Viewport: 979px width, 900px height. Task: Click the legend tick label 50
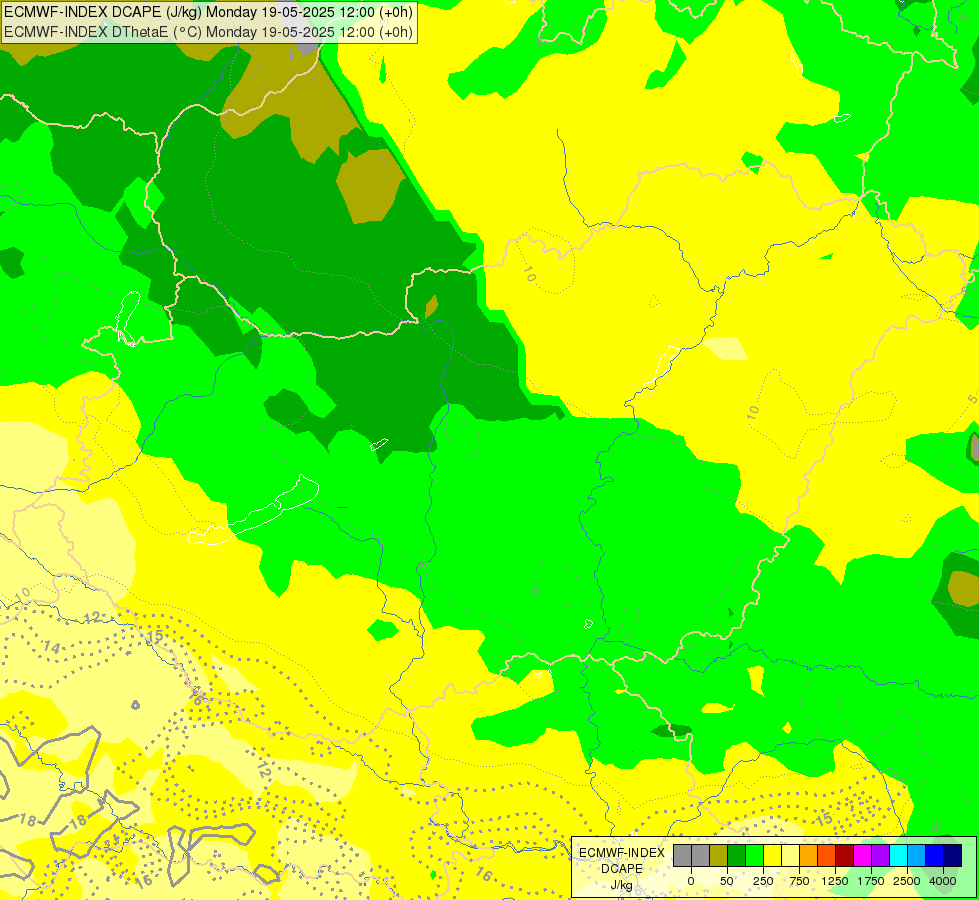pyautogui.click(x=727, y=881)
